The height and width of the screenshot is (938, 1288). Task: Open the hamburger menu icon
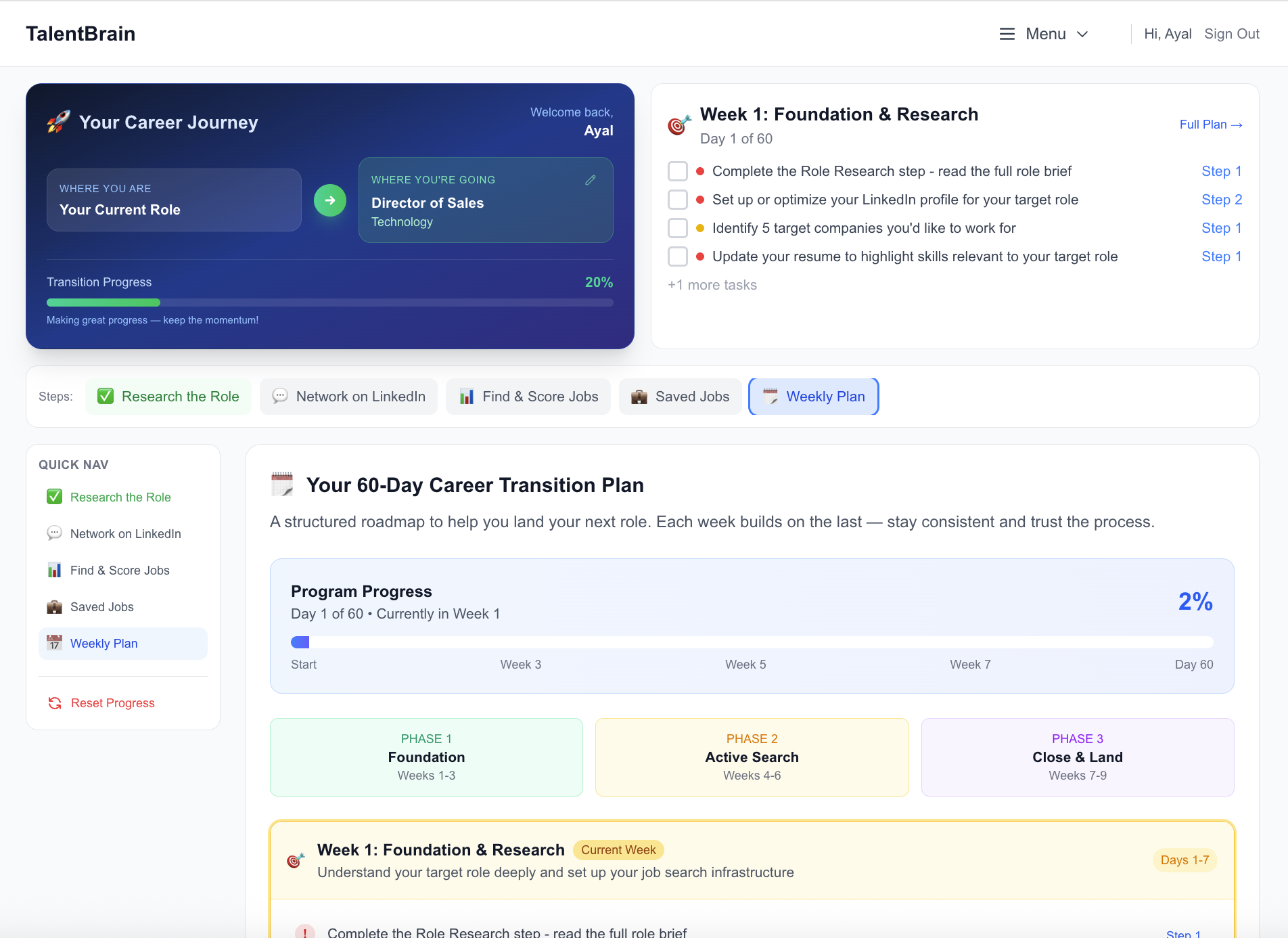1006,33
